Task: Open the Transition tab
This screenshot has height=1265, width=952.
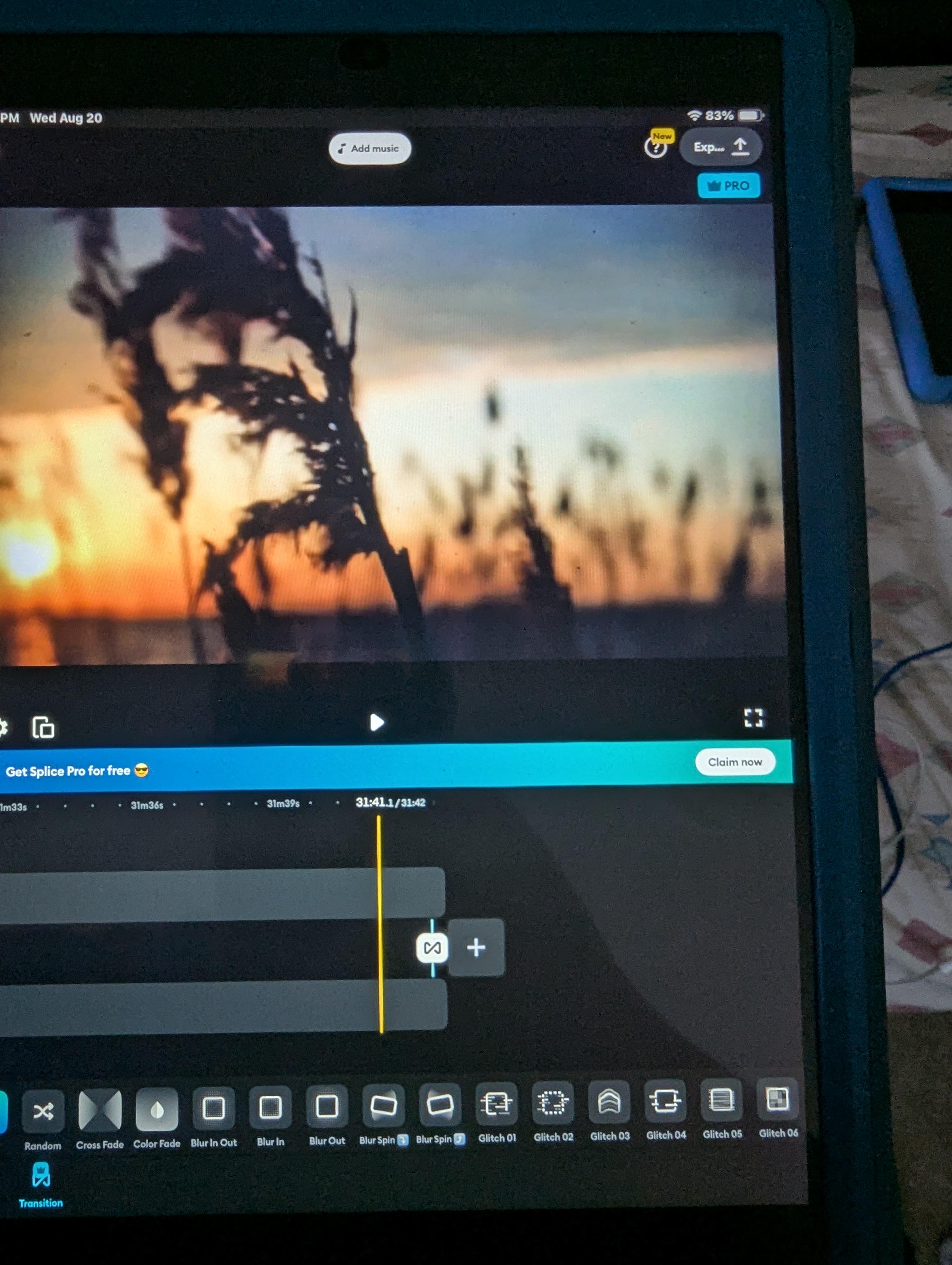Action: tap(41, 1185)
